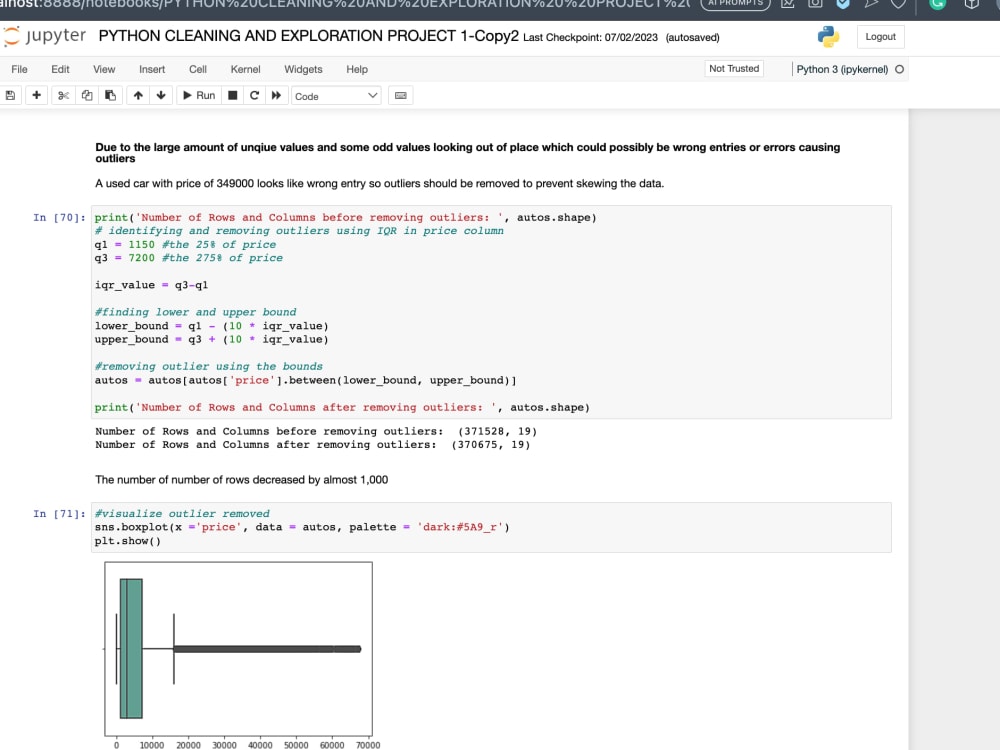The width and height of the screenshot is (1000, 750).
Task: Click the boxplot output image
Action: [x=242, y=656]
